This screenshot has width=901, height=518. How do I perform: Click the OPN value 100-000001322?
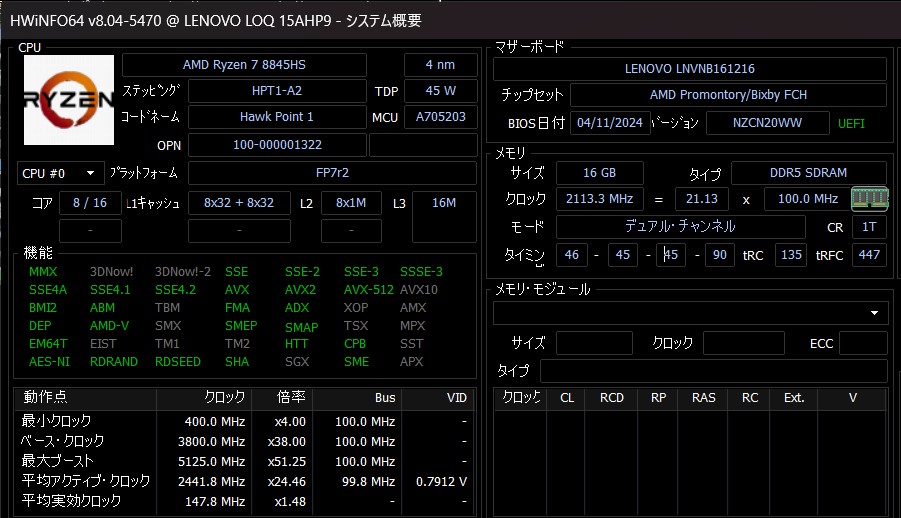(277, 145)
